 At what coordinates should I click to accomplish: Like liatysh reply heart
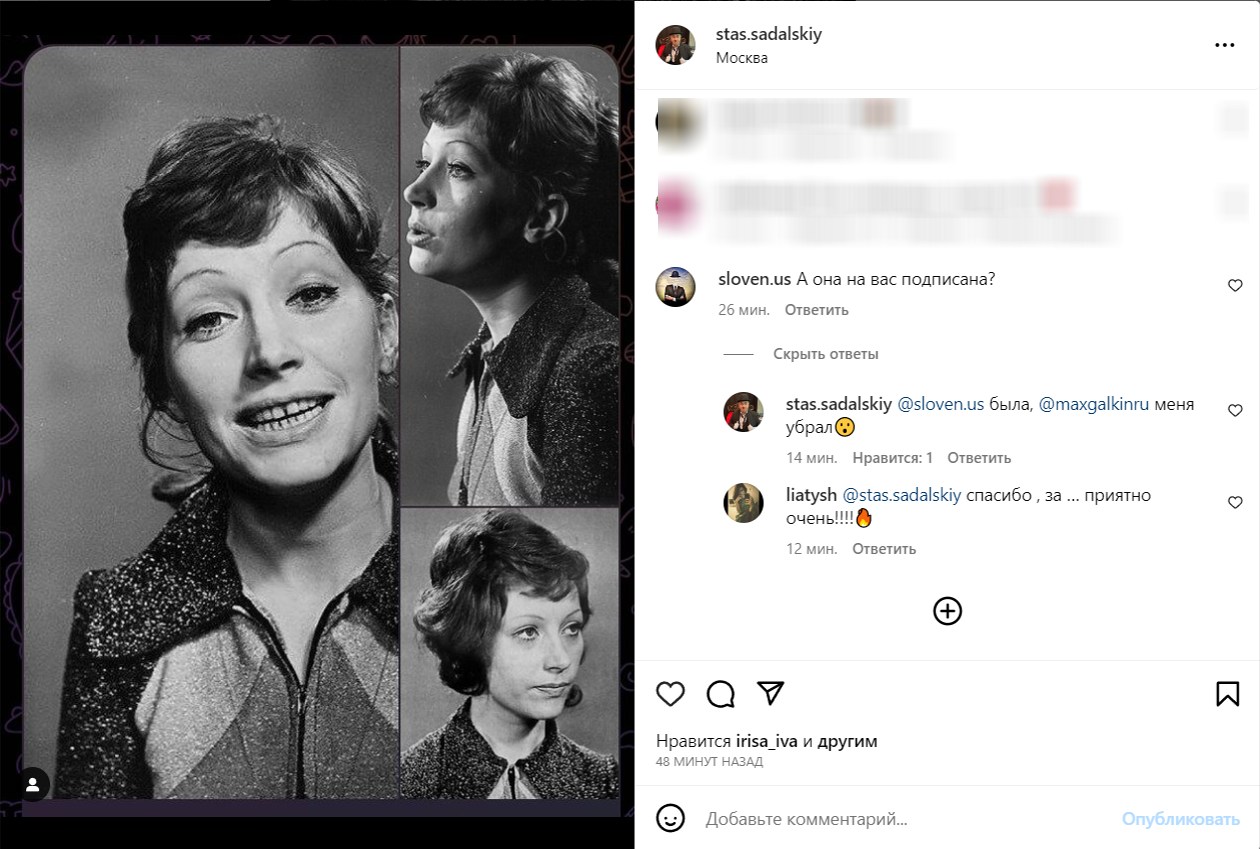pos(1235,503)
